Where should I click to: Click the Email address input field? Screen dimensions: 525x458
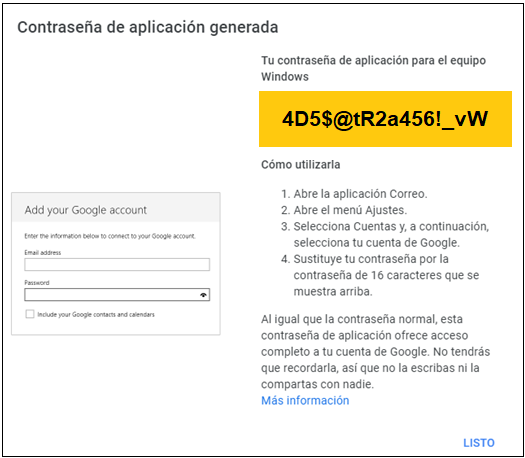(117, 264)
